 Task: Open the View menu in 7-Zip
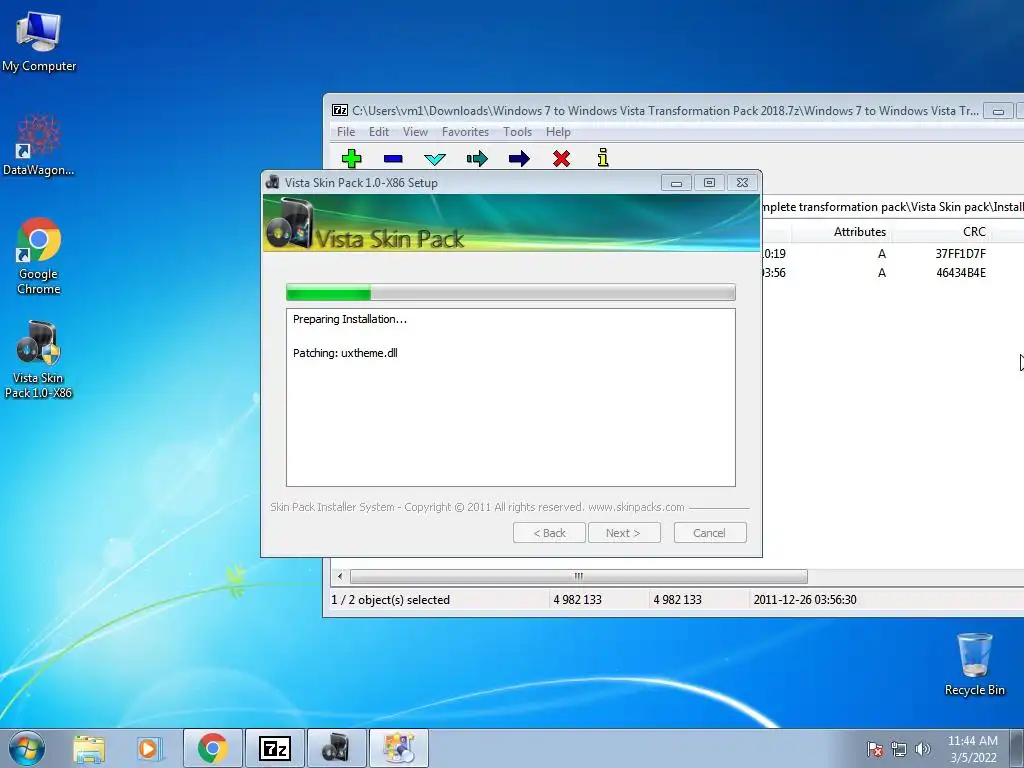(415, 132)
